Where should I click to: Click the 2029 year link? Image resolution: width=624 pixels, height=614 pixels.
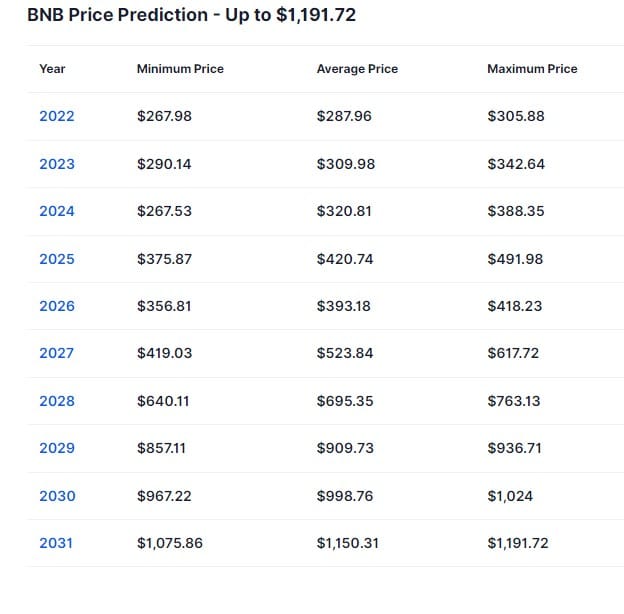pyautogui.click(x=57, y=448)
